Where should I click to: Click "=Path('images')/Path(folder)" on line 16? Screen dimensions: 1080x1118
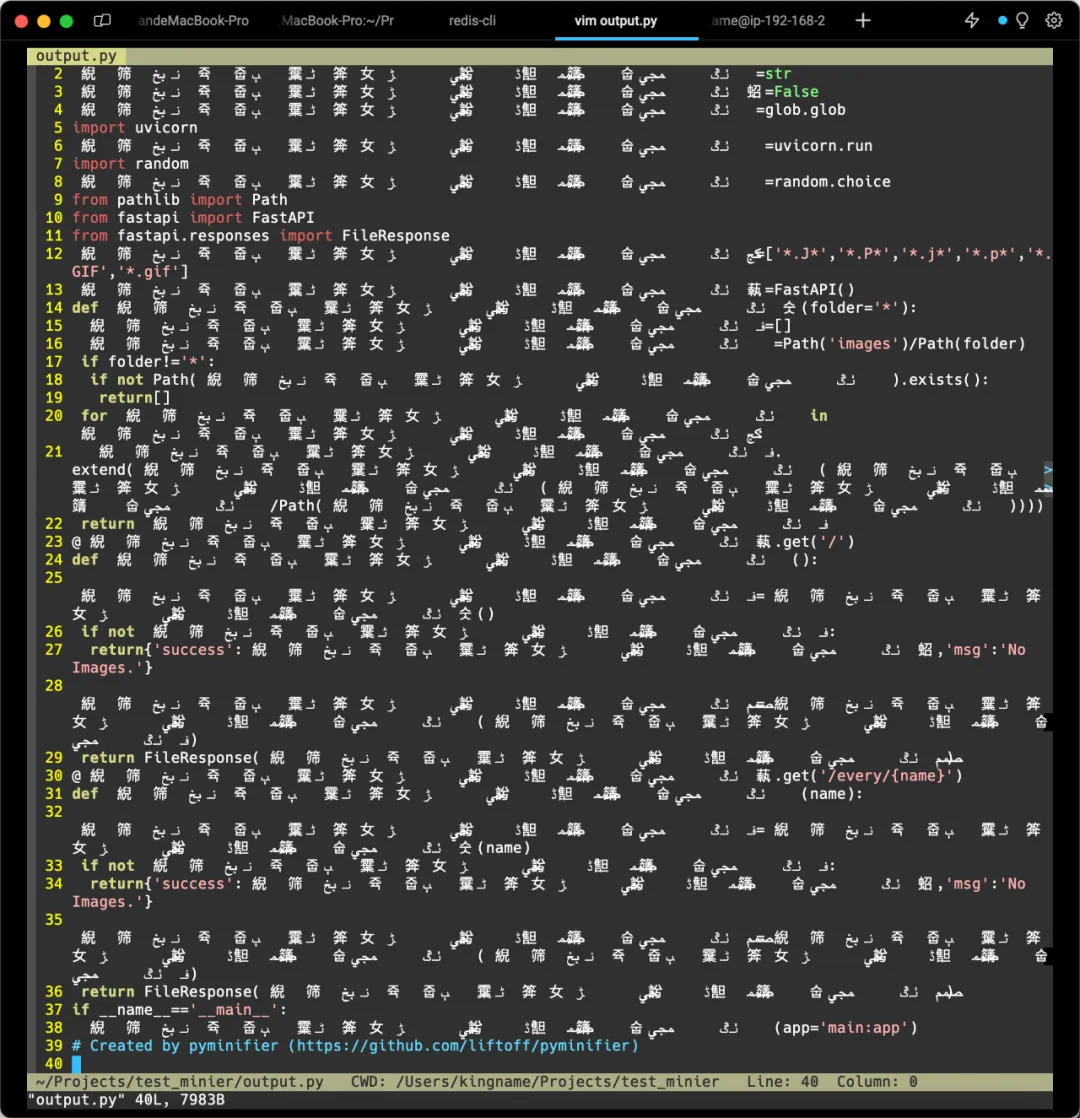click(900, 344)
